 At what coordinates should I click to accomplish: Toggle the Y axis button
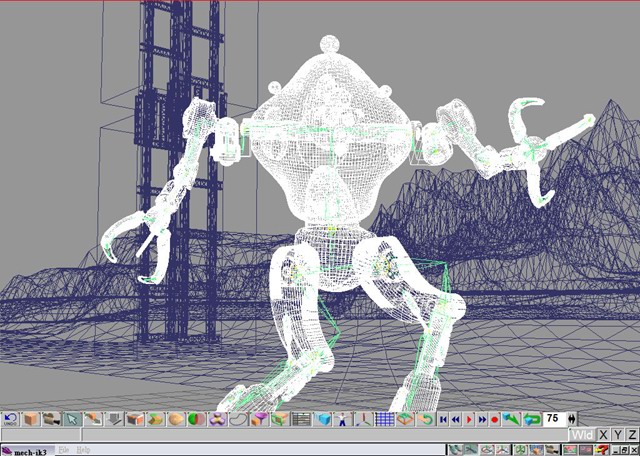pyautogui.click(x=618, y=435)
